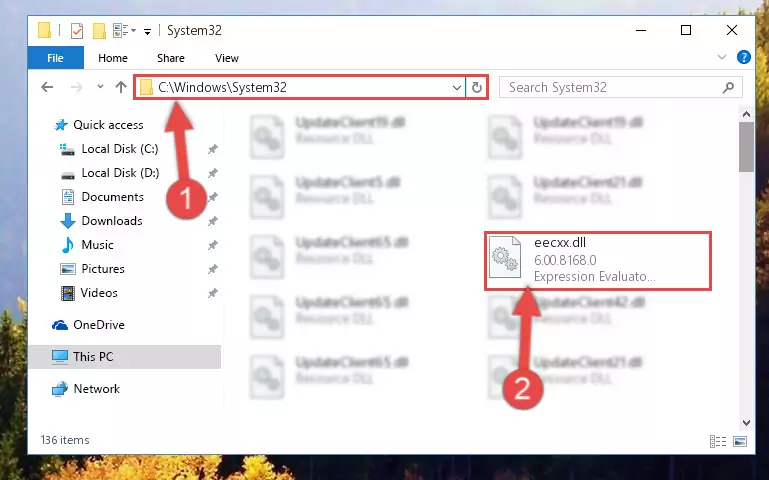
Task: Click the pin icon next to Music
Action: click(x=212, y=245)
